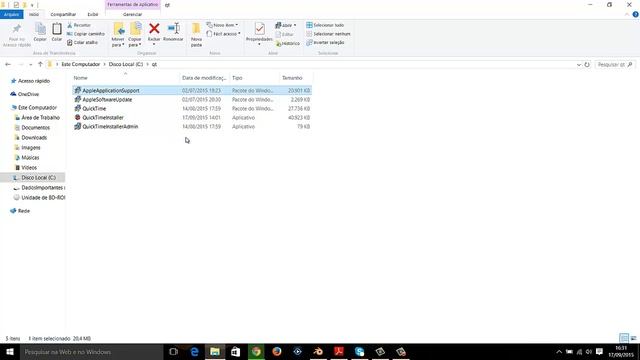The width and height of the screenshot is (640, 360).
Task: Switch to the Gerenciar tab
Action: 133,14
